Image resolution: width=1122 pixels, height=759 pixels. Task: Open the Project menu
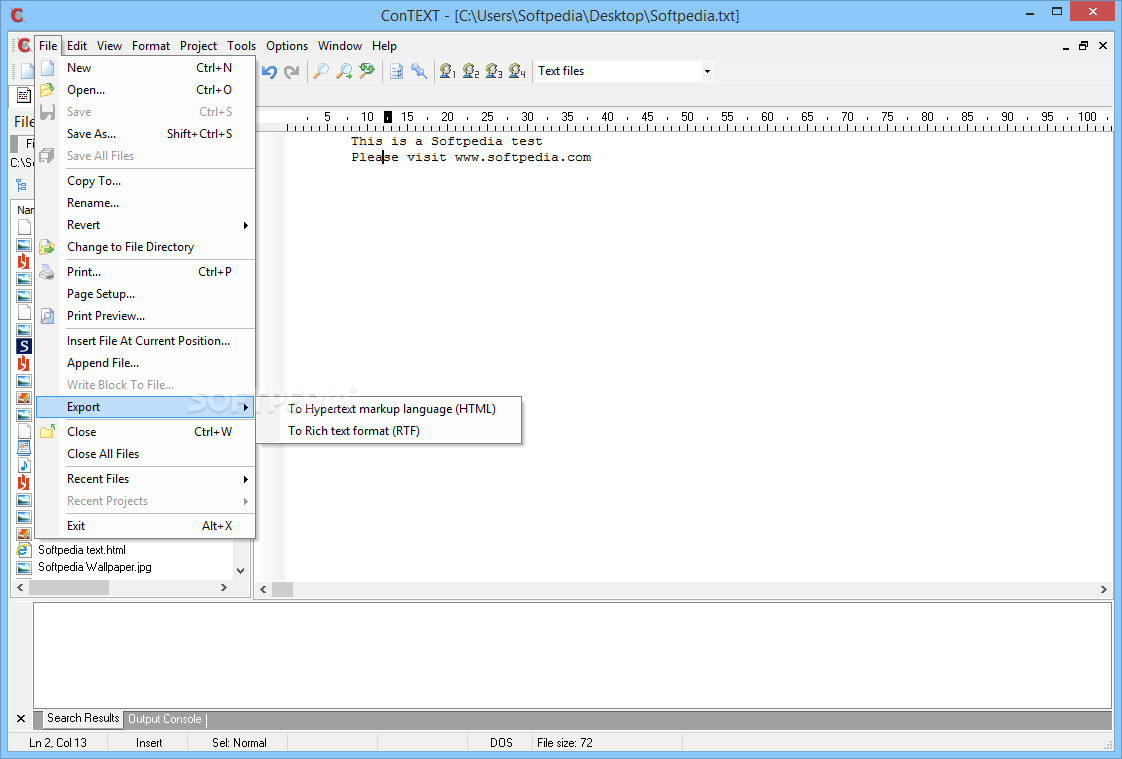(x=198, y=46)
